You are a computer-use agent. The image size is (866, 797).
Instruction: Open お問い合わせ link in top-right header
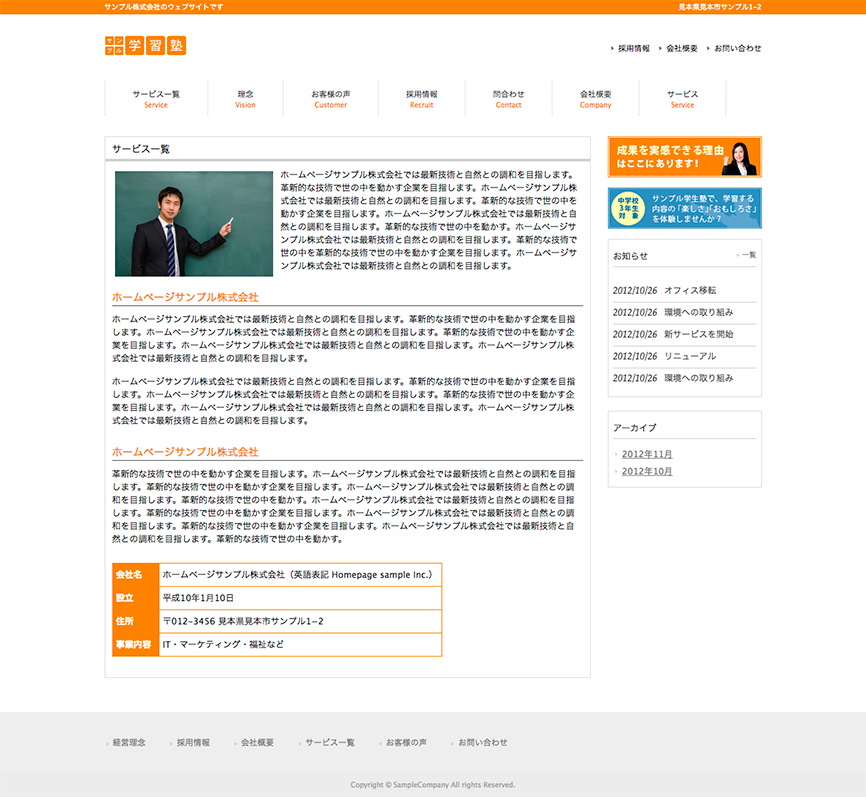pos(737,49)
